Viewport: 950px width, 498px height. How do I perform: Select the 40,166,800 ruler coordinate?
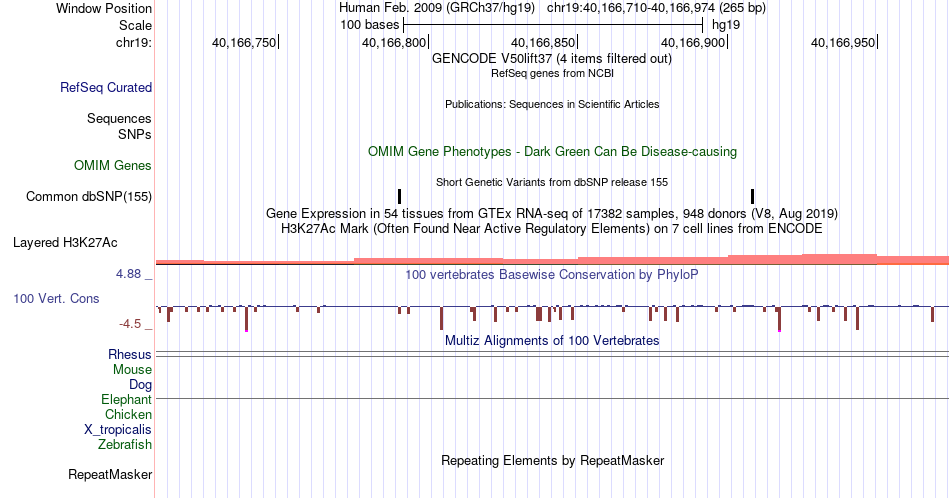pos(394,42)
